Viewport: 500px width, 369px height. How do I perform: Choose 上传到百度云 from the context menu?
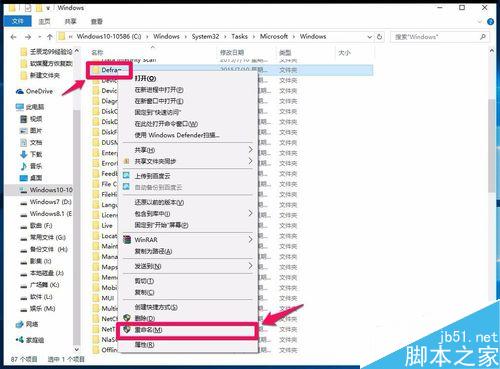153,176
